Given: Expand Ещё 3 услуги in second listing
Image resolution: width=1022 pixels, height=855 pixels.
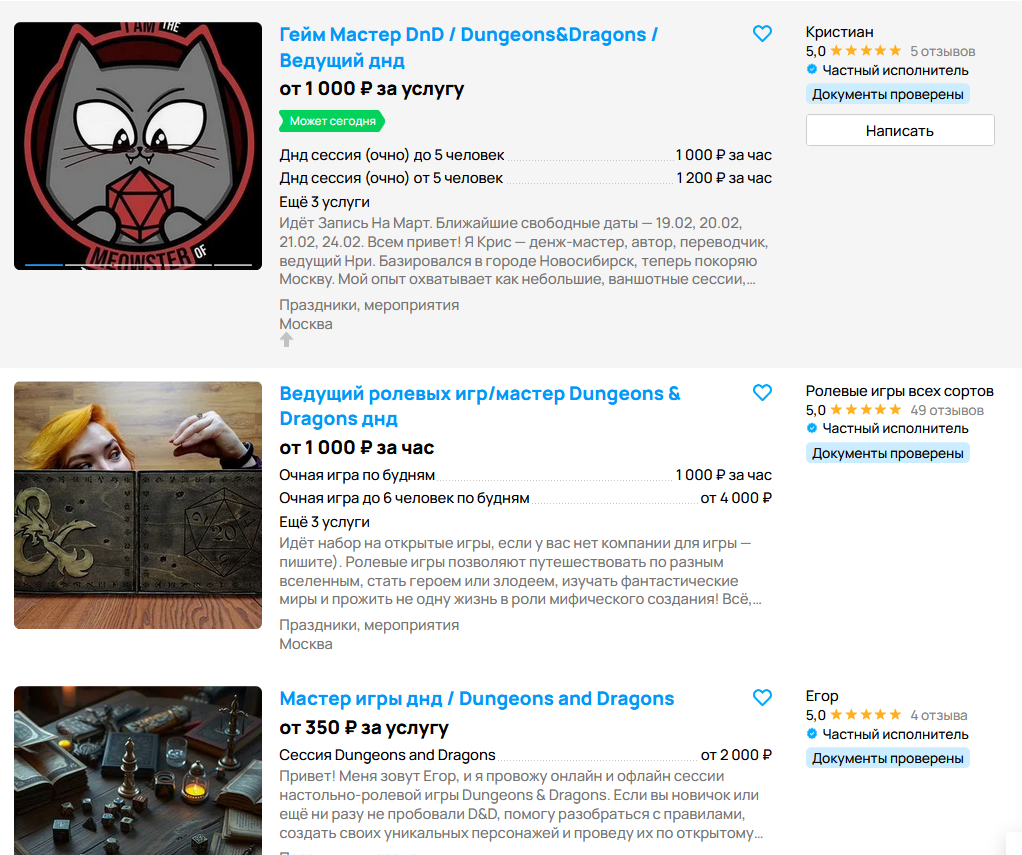Looking at the screenshot, I should (x=325, y=522).
